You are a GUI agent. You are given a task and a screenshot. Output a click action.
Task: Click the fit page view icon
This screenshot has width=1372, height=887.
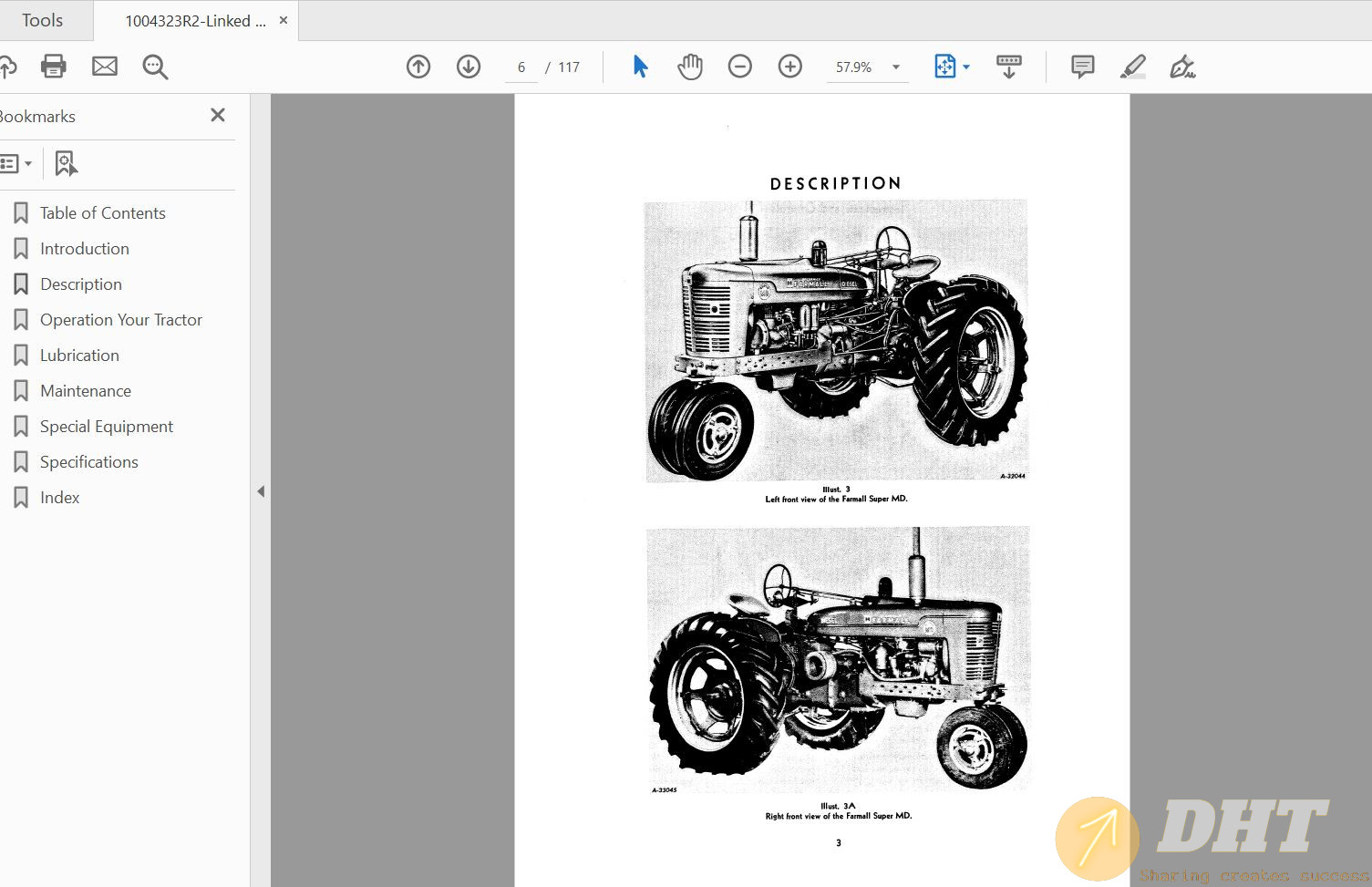coord(945,67)
